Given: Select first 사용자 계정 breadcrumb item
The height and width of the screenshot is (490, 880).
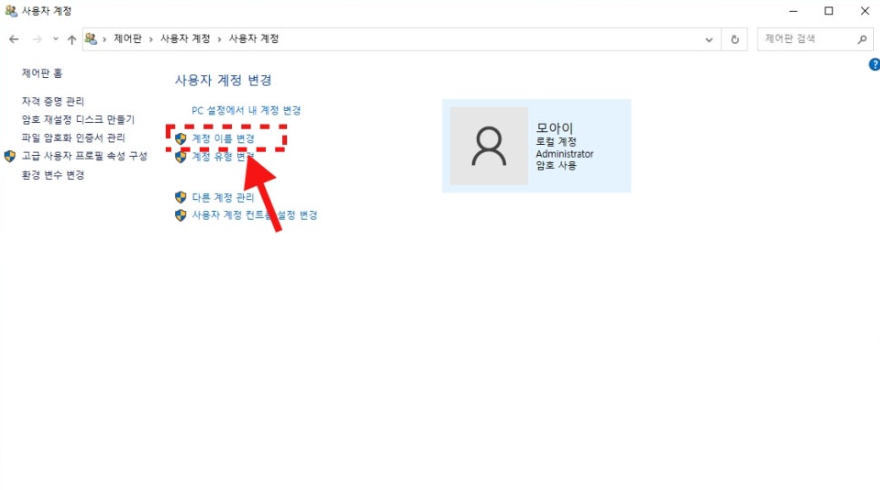Looking at the screenshot, I should (x=185, y=38).
